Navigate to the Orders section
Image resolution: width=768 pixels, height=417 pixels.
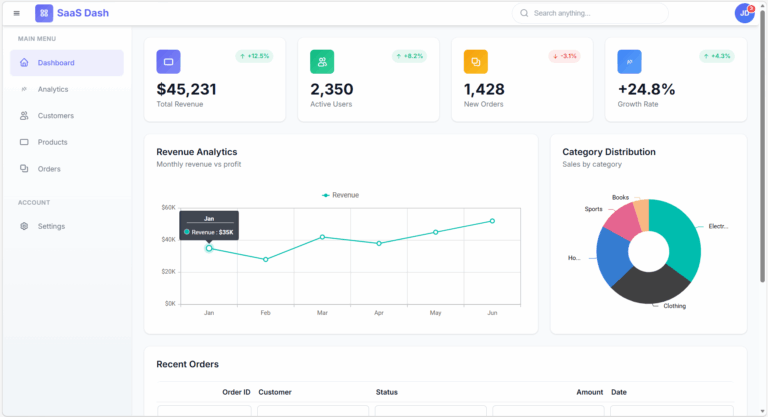(x=67, y=169)
